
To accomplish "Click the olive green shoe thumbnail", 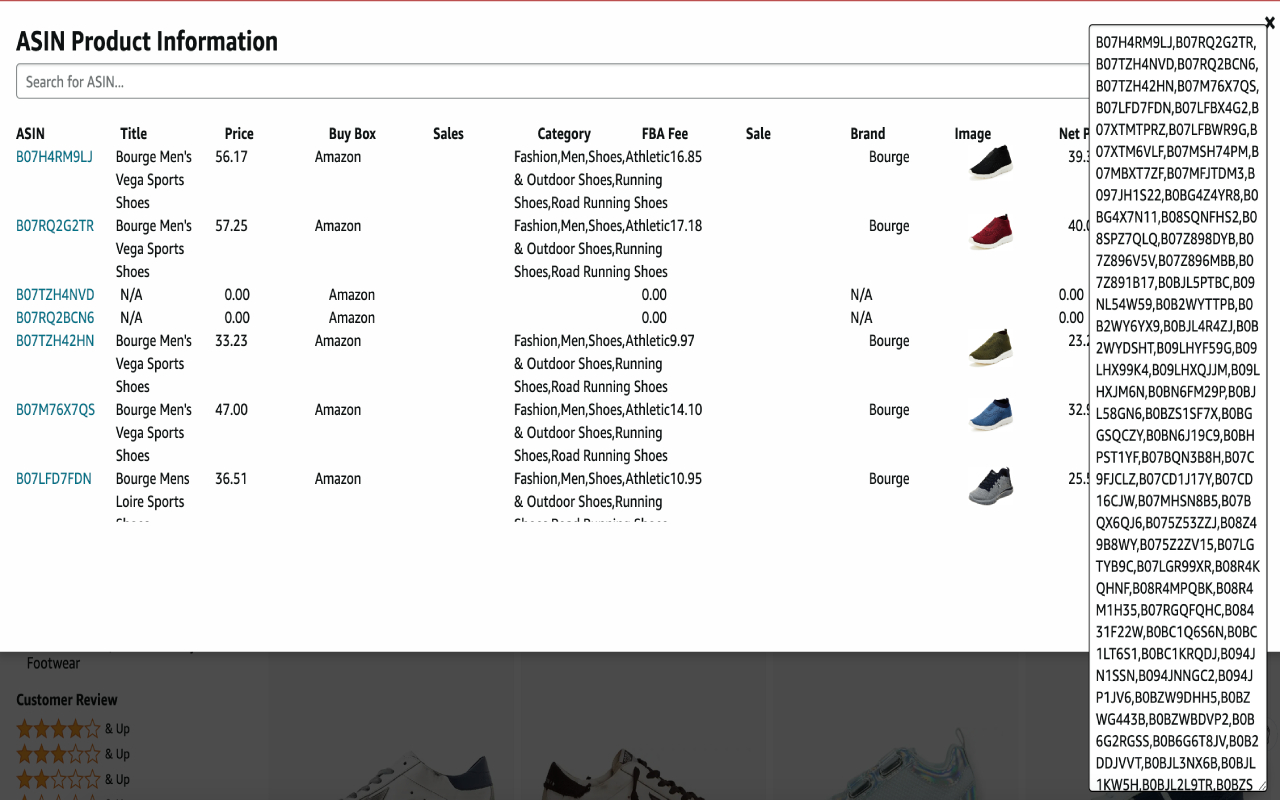I will (990, 347).
